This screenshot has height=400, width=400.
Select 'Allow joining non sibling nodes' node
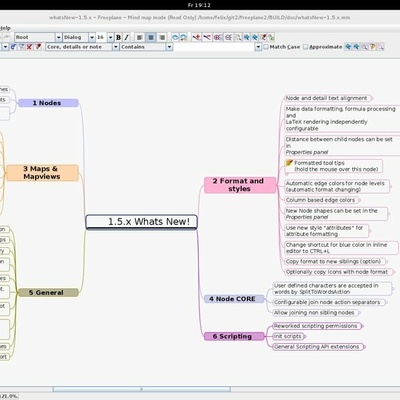click(315, 313)
